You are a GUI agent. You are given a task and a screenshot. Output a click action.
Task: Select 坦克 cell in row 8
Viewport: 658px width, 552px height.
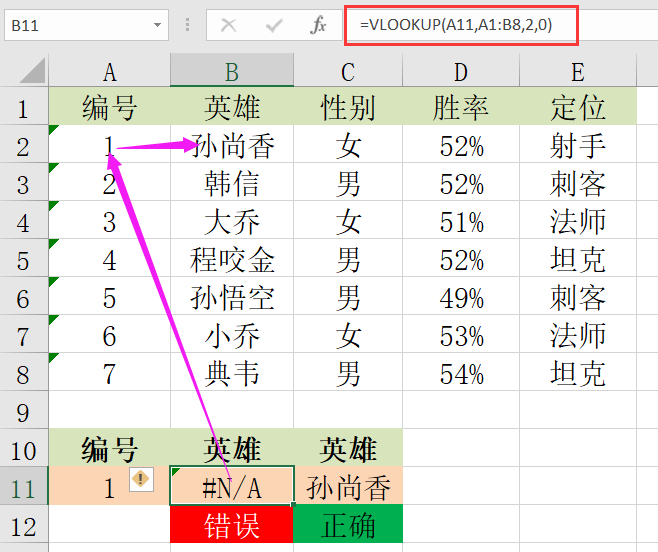[578, 373]
